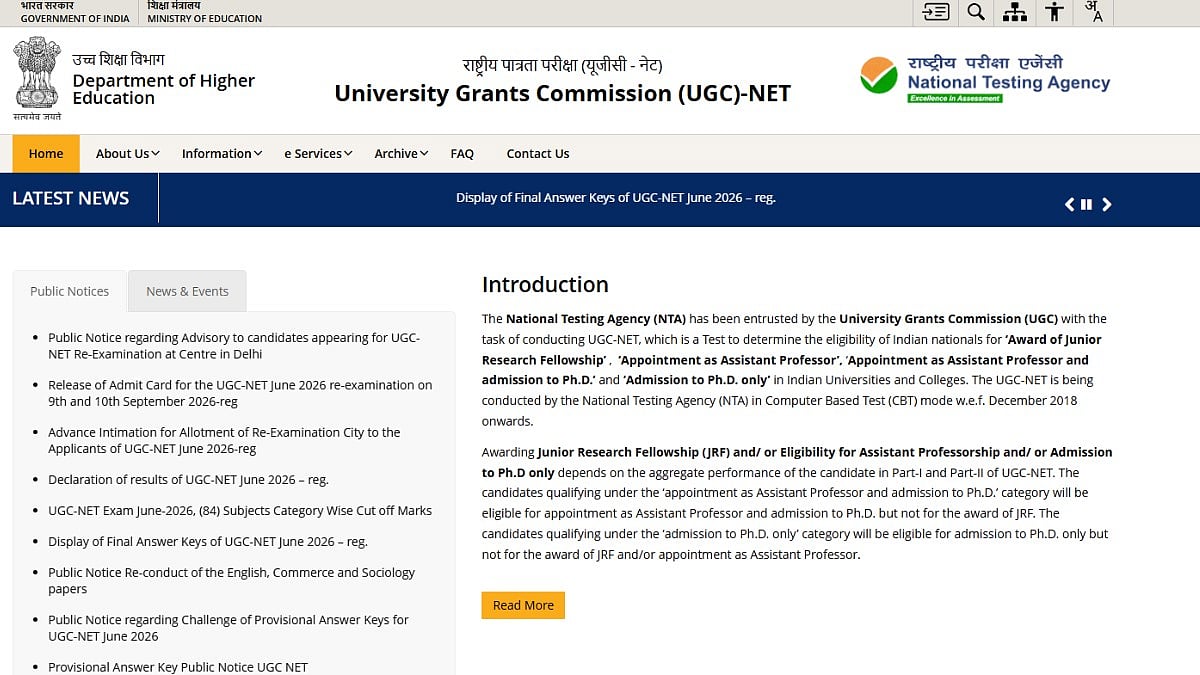The image size is (1200, 675).
Task: Open (84) Subjects Category Wise Cut off Marks
Action: click(240, 510)
